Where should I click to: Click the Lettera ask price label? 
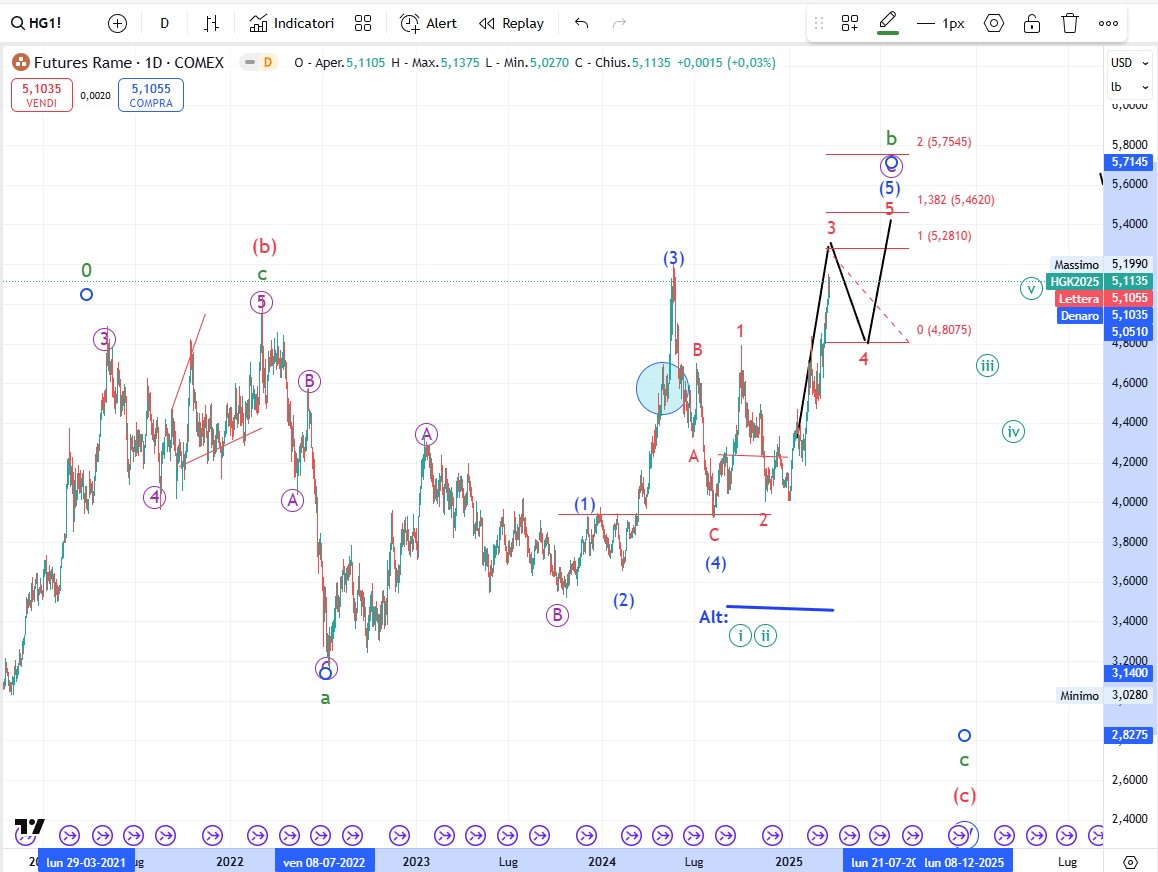[x=1078, y=298]
